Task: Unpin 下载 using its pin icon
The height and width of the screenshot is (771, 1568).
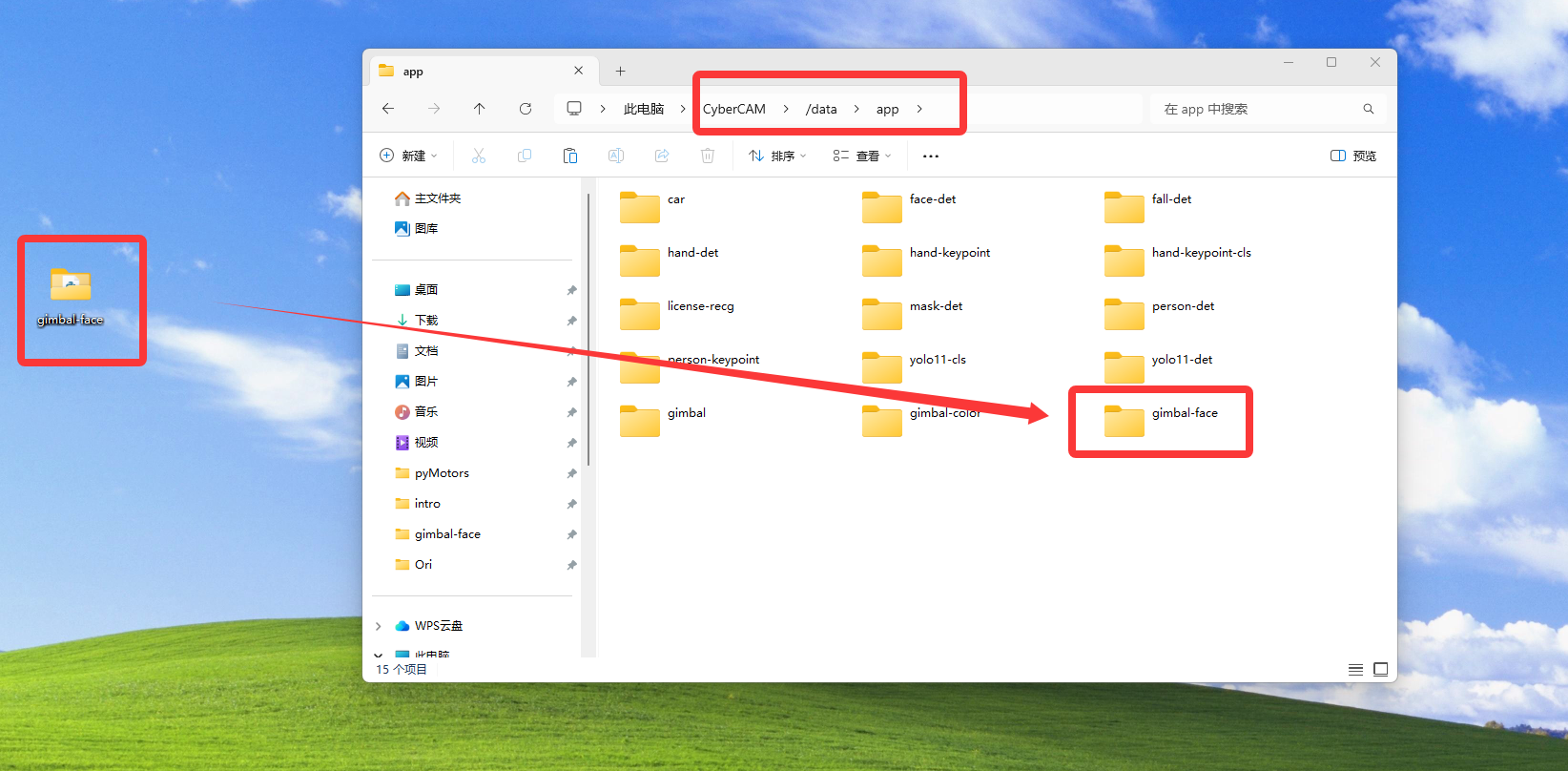Action: tap(571, 321)
